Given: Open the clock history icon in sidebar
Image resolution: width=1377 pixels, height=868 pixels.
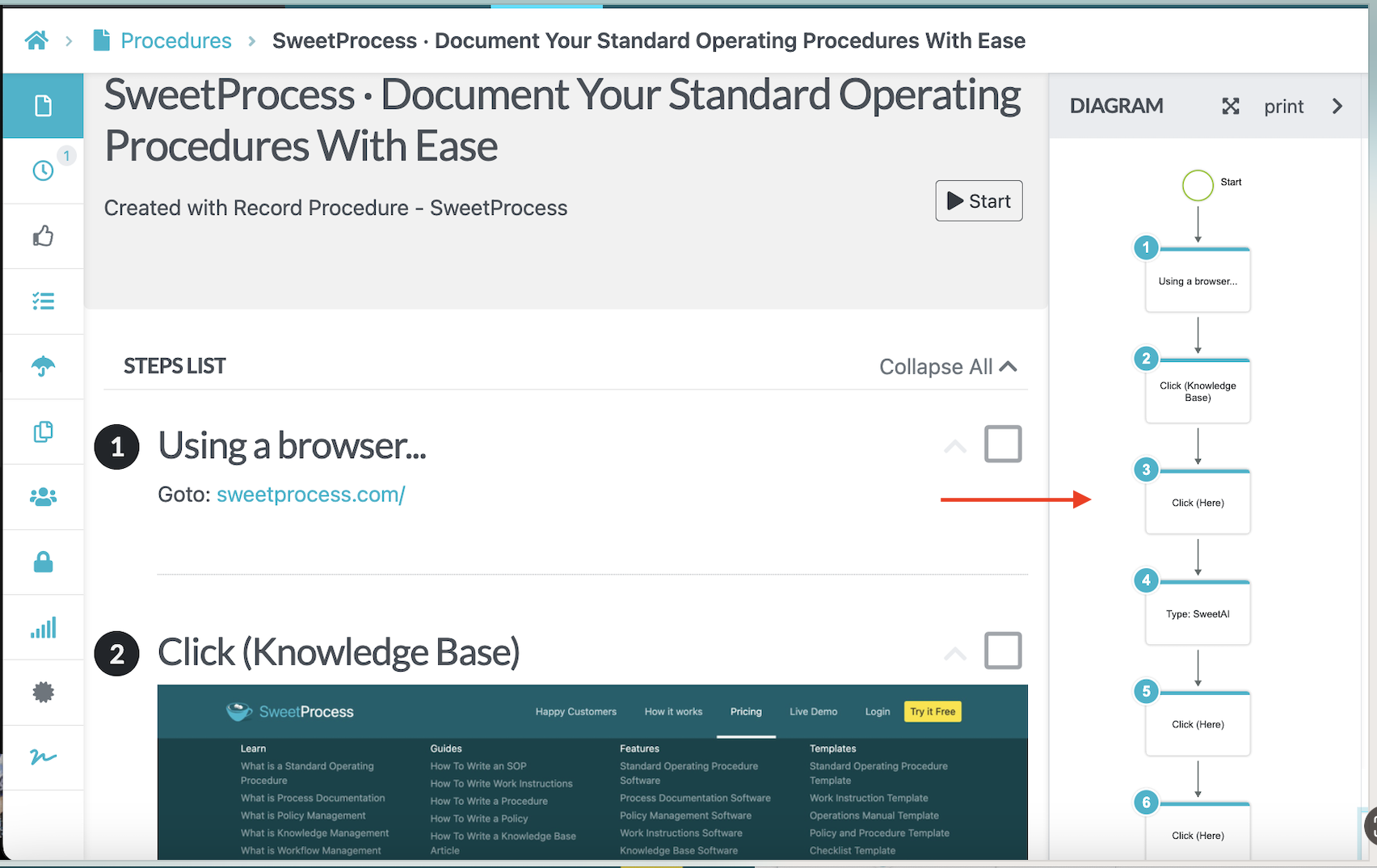Looking at the screenshot, I should [x=43, y=171].
